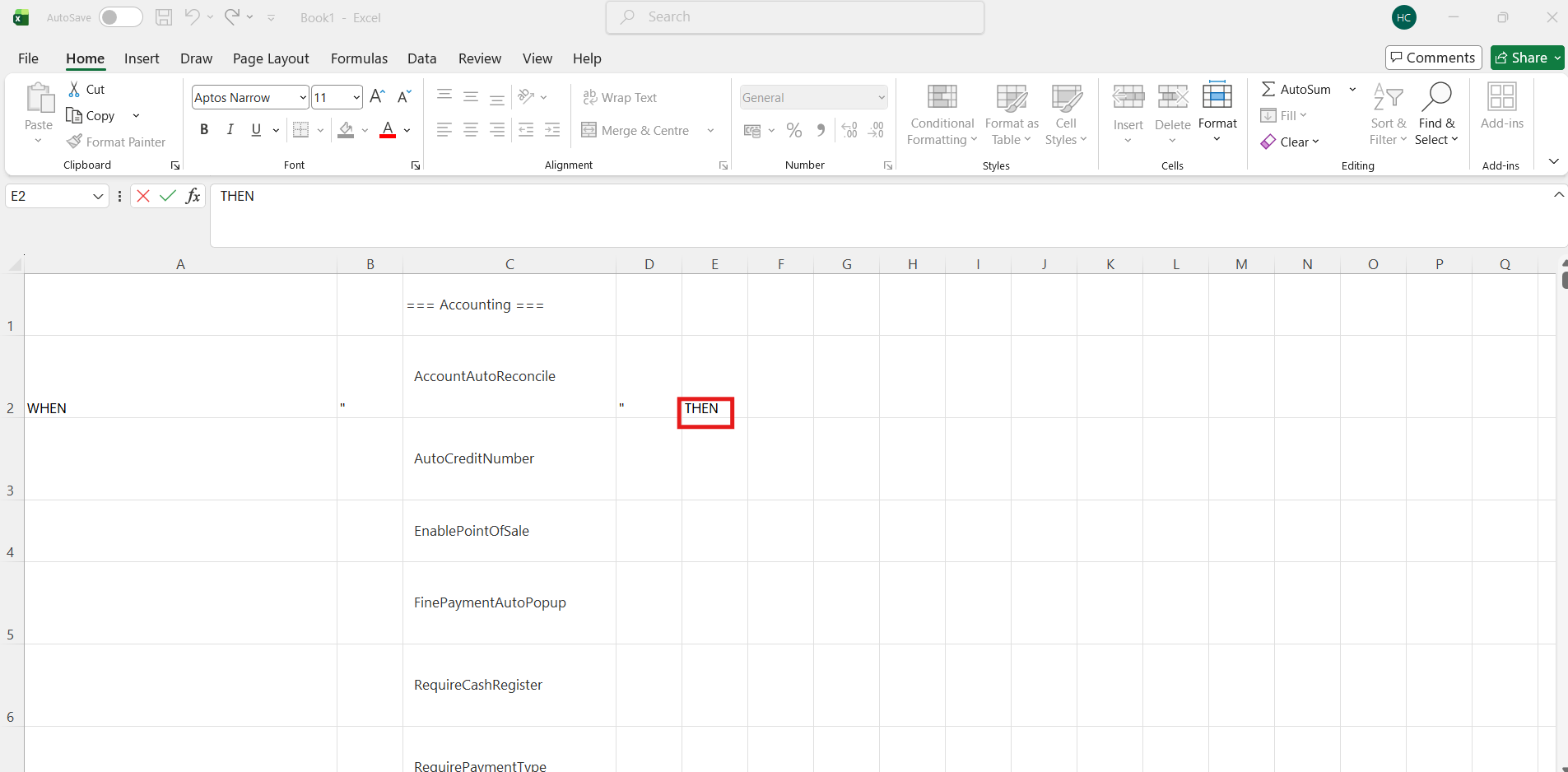Viewport: 1568px width, 772px height.
Task: Click the Comments button
Action: coord(1433,58)
